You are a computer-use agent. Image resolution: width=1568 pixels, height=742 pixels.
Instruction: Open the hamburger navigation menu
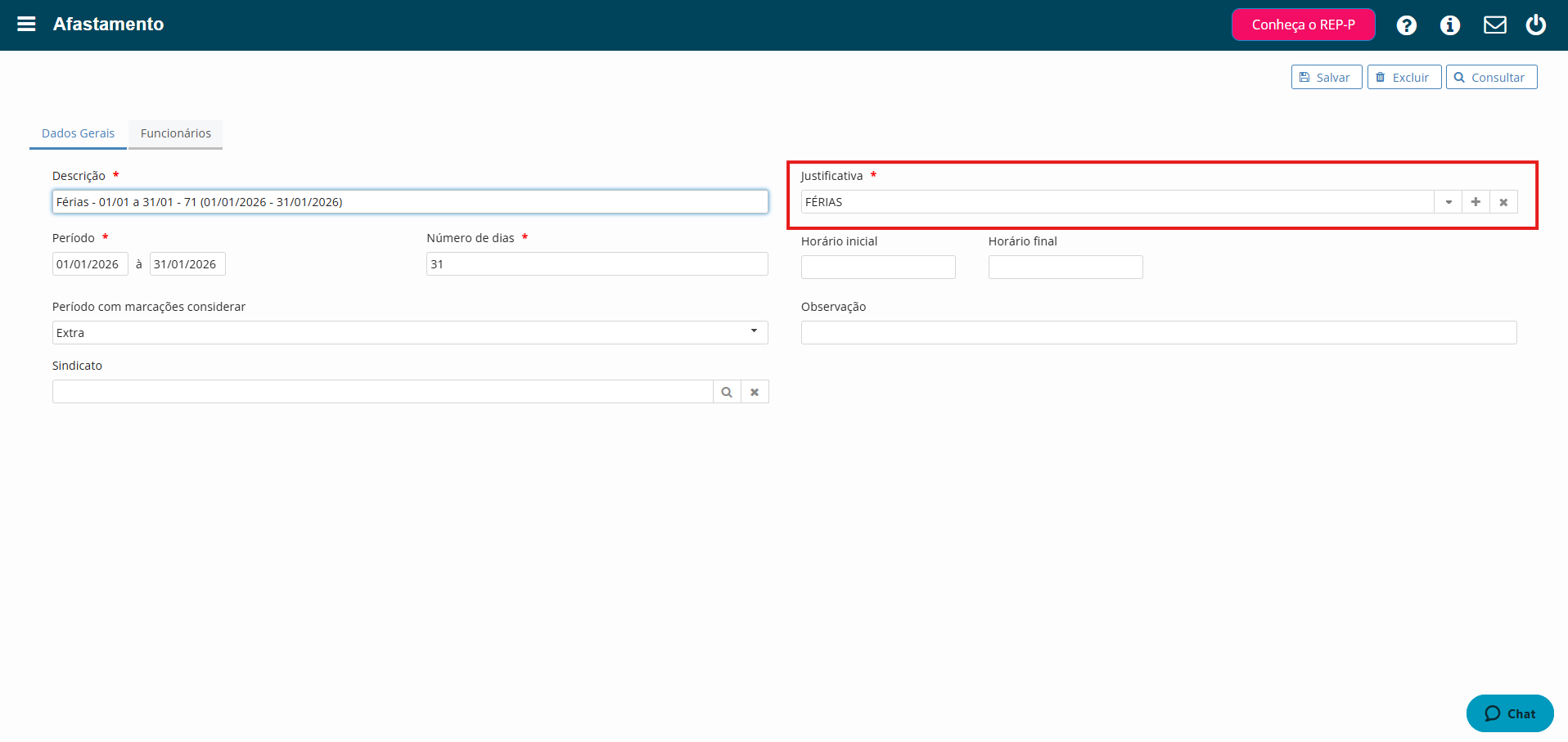(26, 25)
